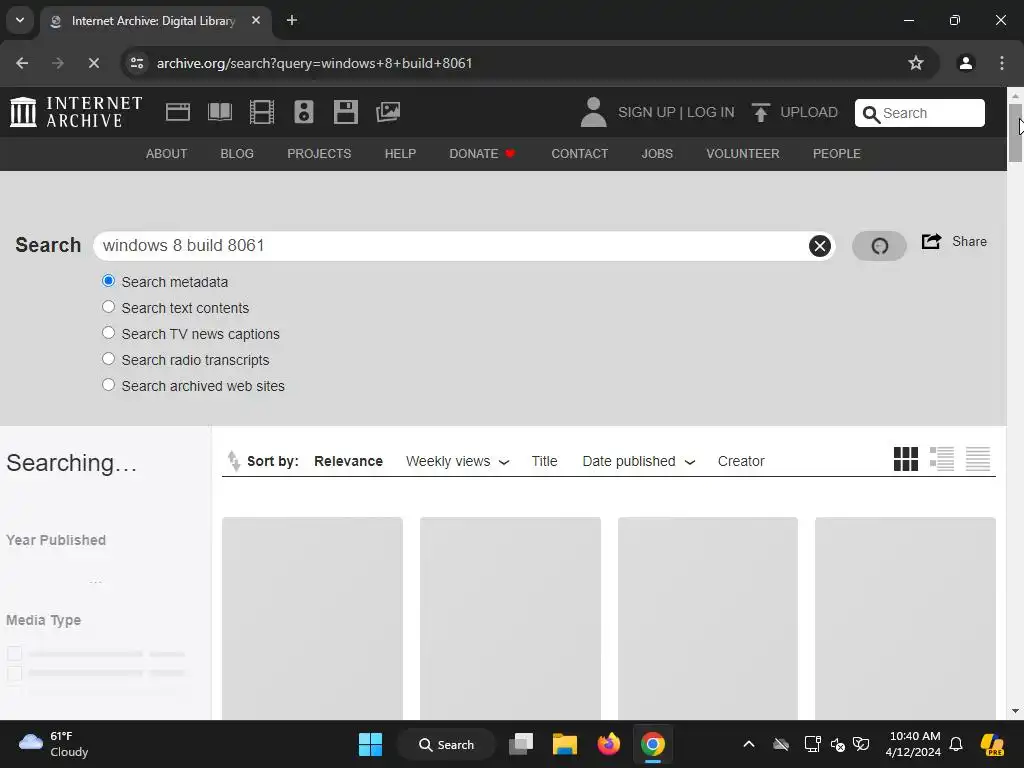Open the Software floppy-disk icon
The image size is (1024, 768).
(x=345, y=112)
